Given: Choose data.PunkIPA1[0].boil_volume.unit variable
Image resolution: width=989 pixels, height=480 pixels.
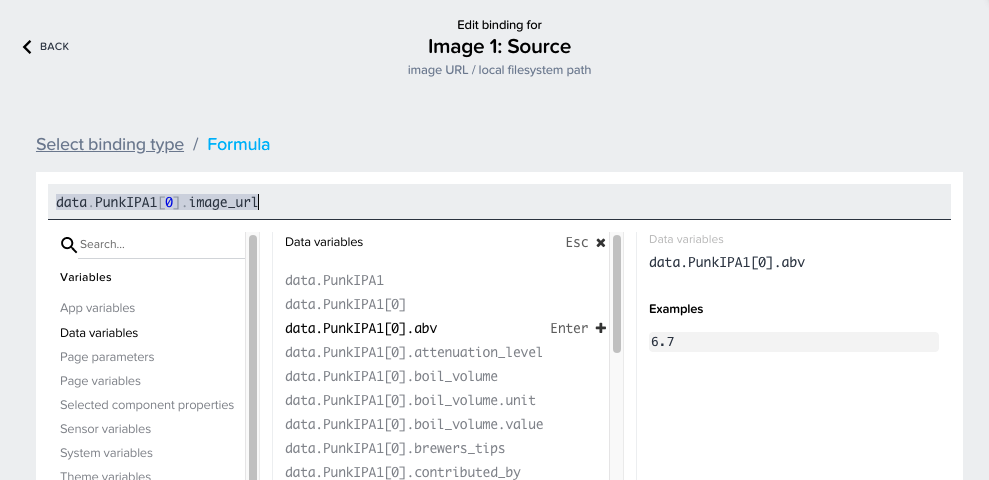Looking at the screenshot, I should (397, 400).
